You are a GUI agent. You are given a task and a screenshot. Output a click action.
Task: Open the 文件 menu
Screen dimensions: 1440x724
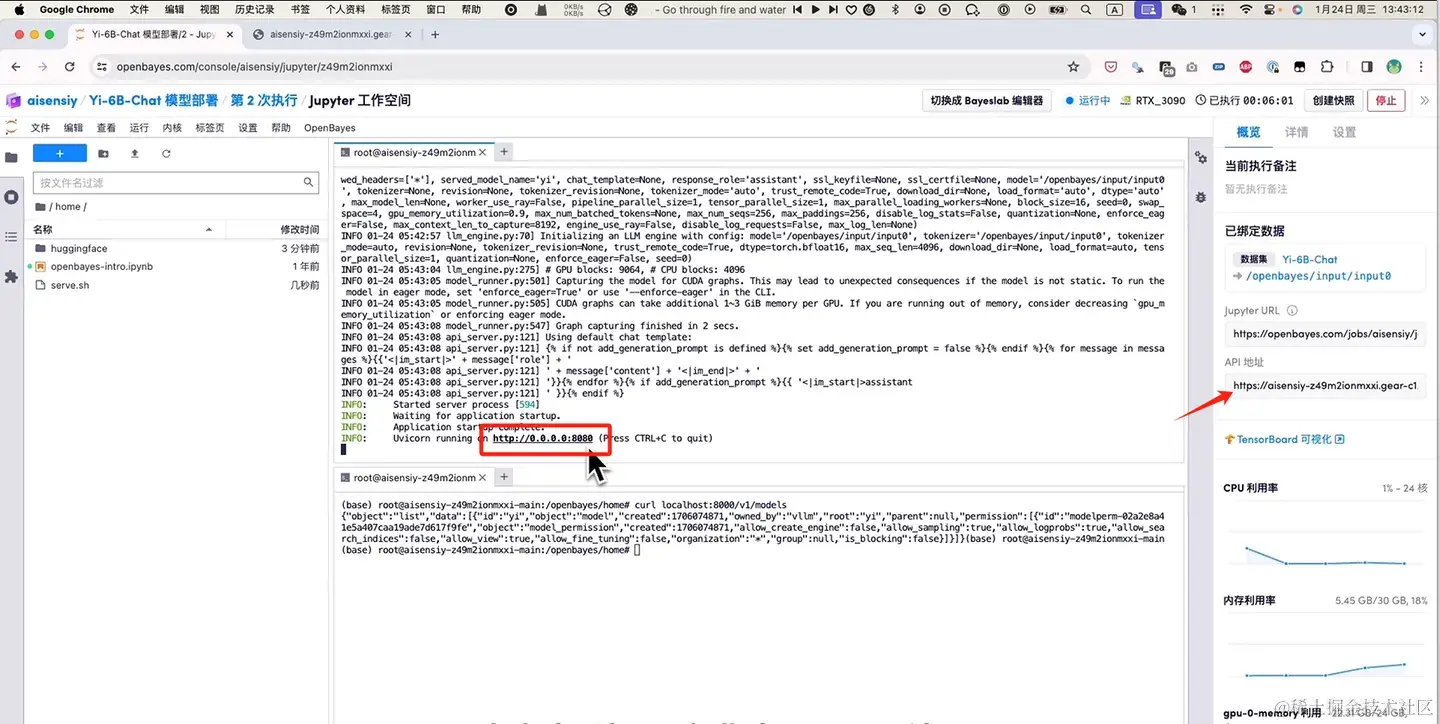click(40, 128)
